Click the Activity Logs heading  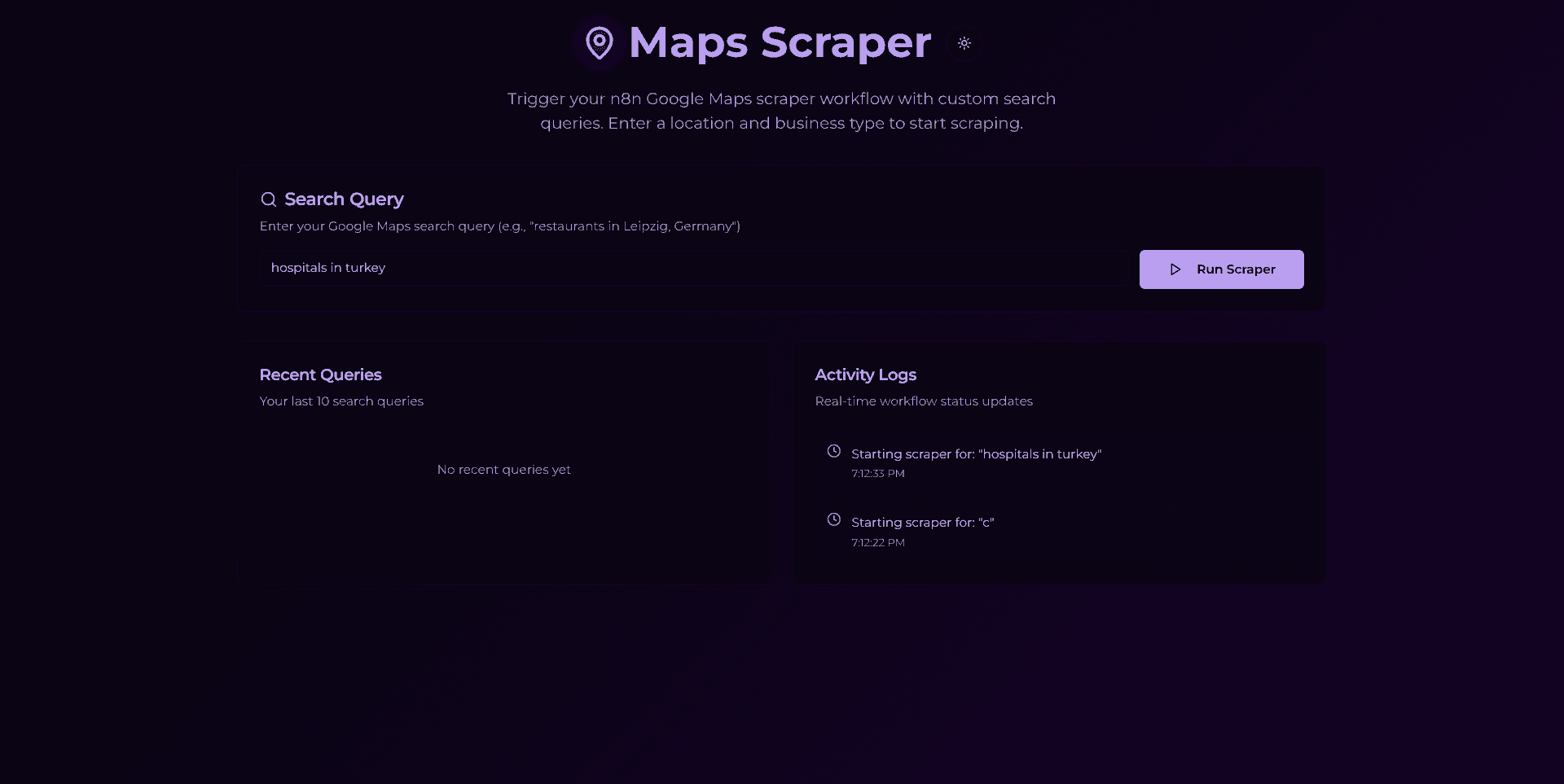pyautogui.click(x=865, y=374)
